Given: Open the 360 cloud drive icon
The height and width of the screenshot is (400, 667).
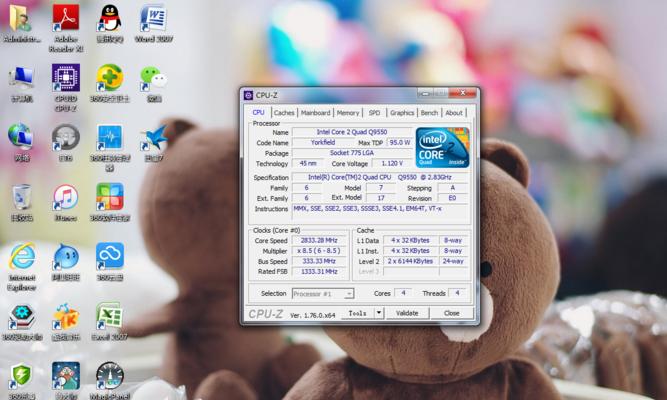Looking at the screenshot, I should (110, 257).
